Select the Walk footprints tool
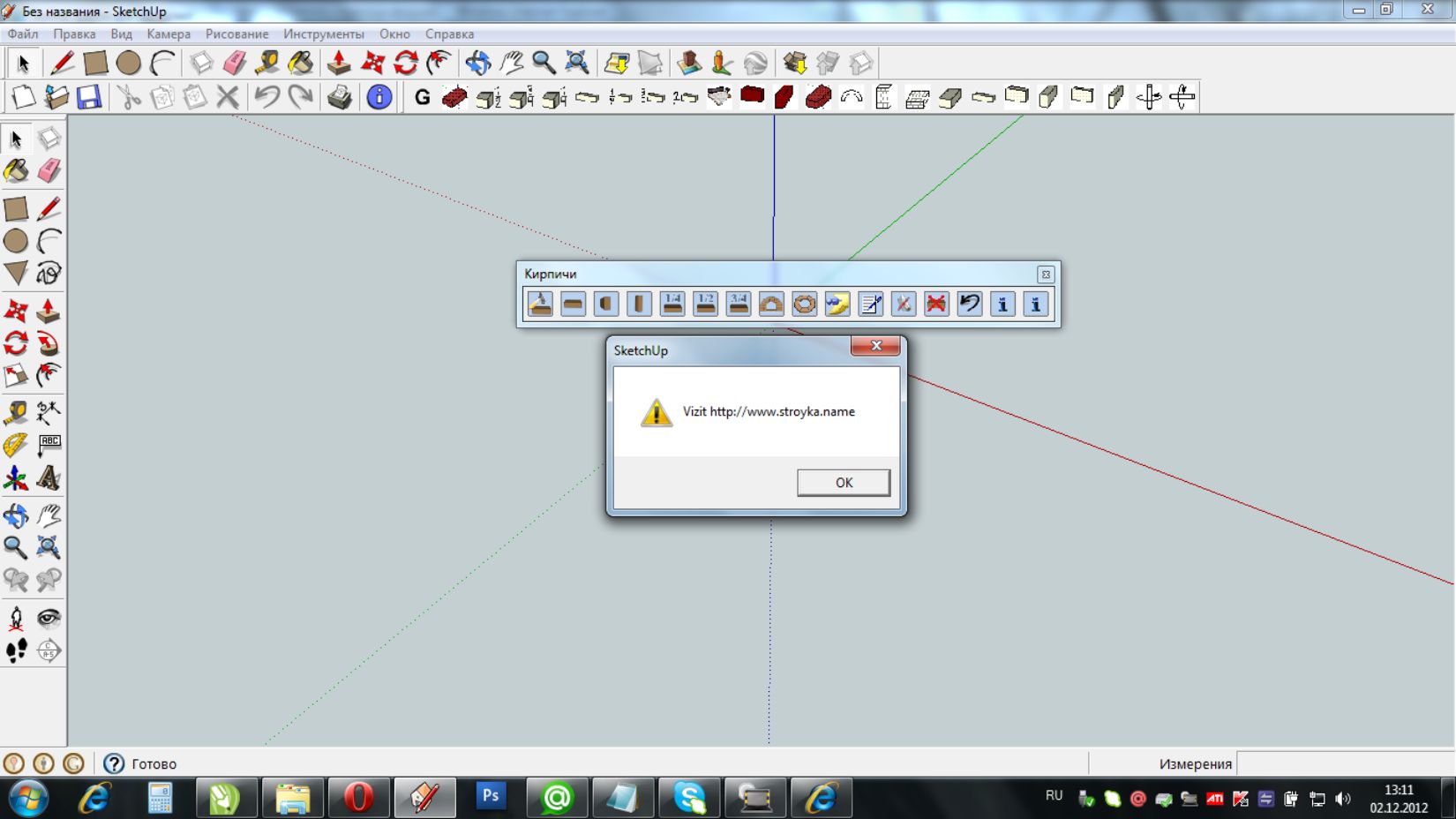 pos(16,651)
